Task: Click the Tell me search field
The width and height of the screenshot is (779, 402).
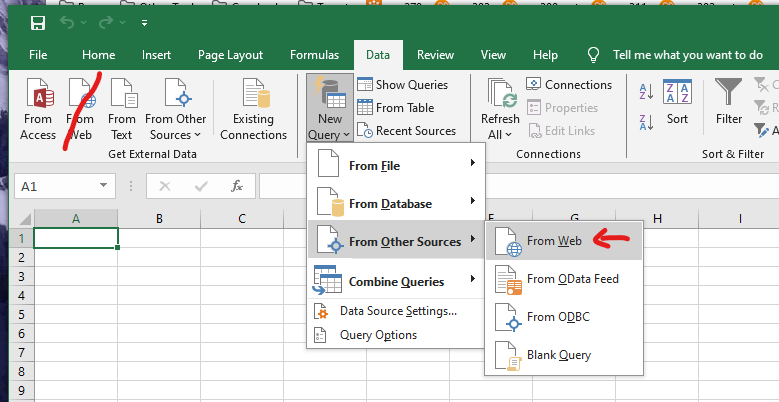Action: coord(687,55)
